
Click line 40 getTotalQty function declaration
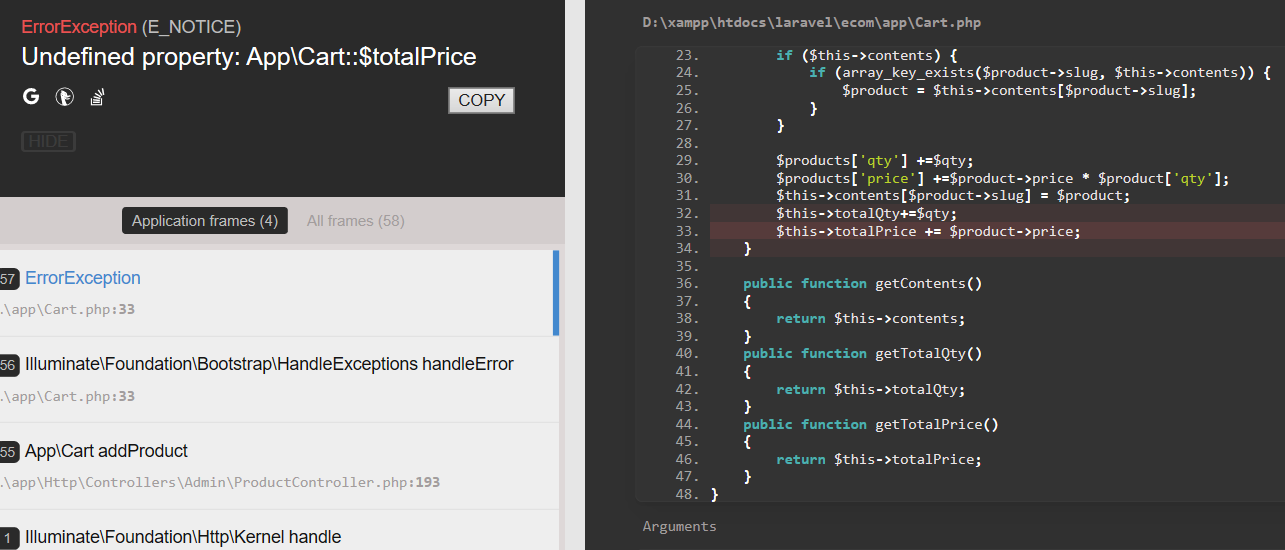click(x=863, y=353)
